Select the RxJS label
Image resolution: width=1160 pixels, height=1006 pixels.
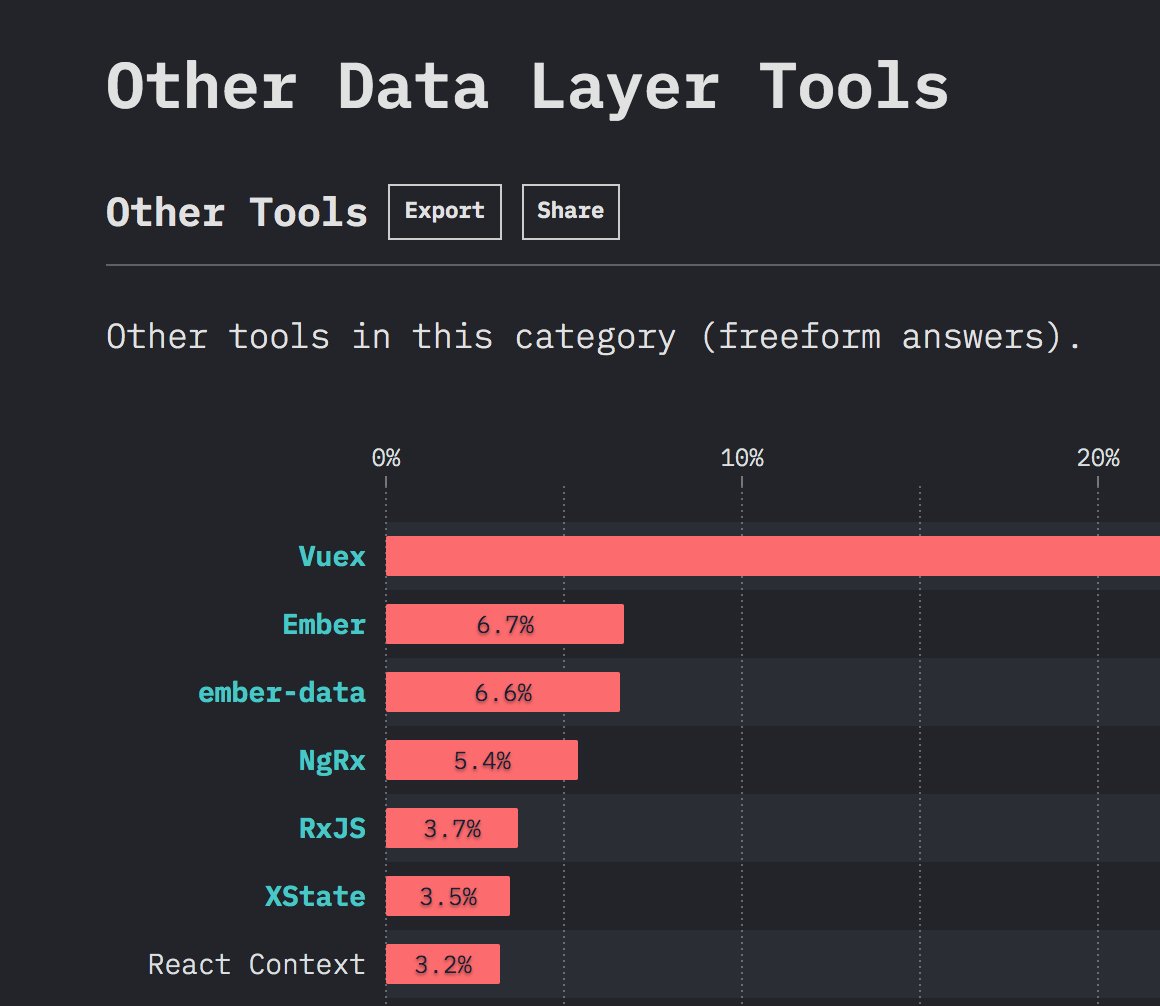334,828
